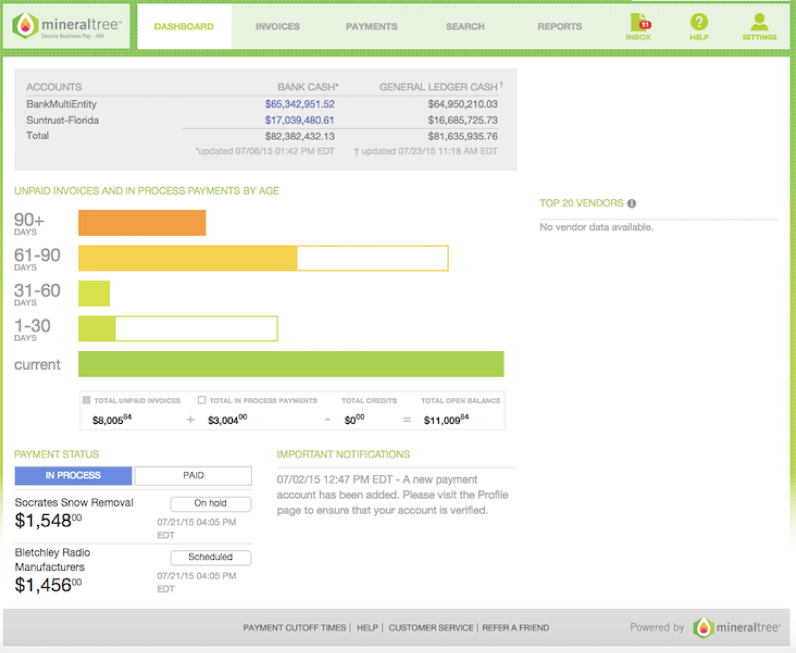
Task: Click the 1-30 days bar
Action: 178,329
